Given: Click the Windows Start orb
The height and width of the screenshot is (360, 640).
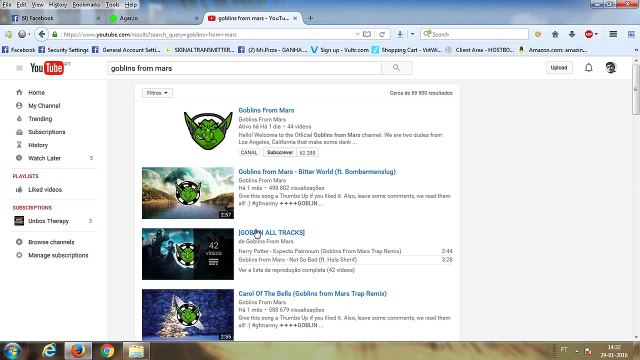Looking at the screenshot, I should pos(12,351).
